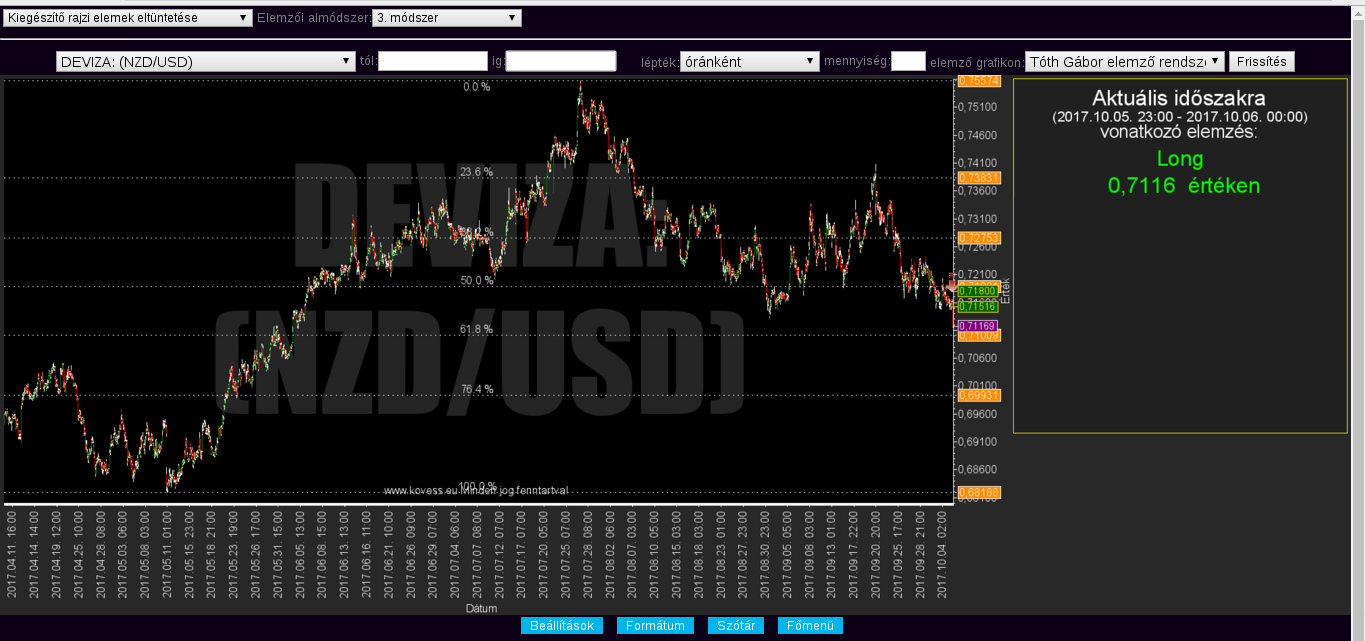Open the Szótár dictionary
Image resolution: width=1365 pixels, height=641 pixels.
736,626
